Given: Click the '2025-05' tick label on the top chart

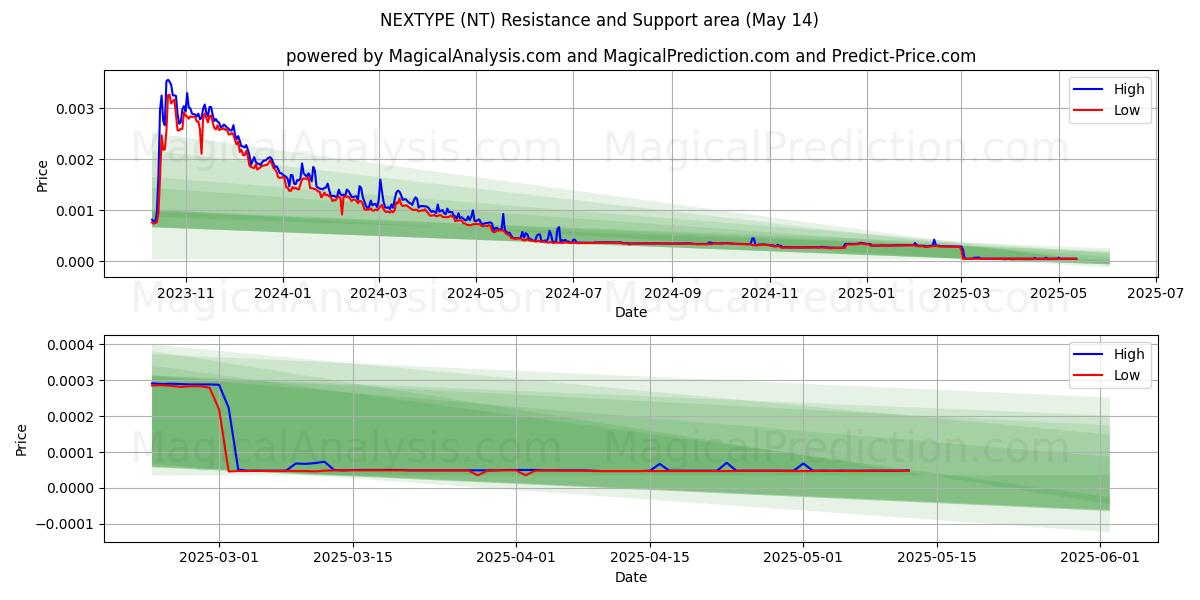Looking at the screenshot, I should (x=1058, y=293).
